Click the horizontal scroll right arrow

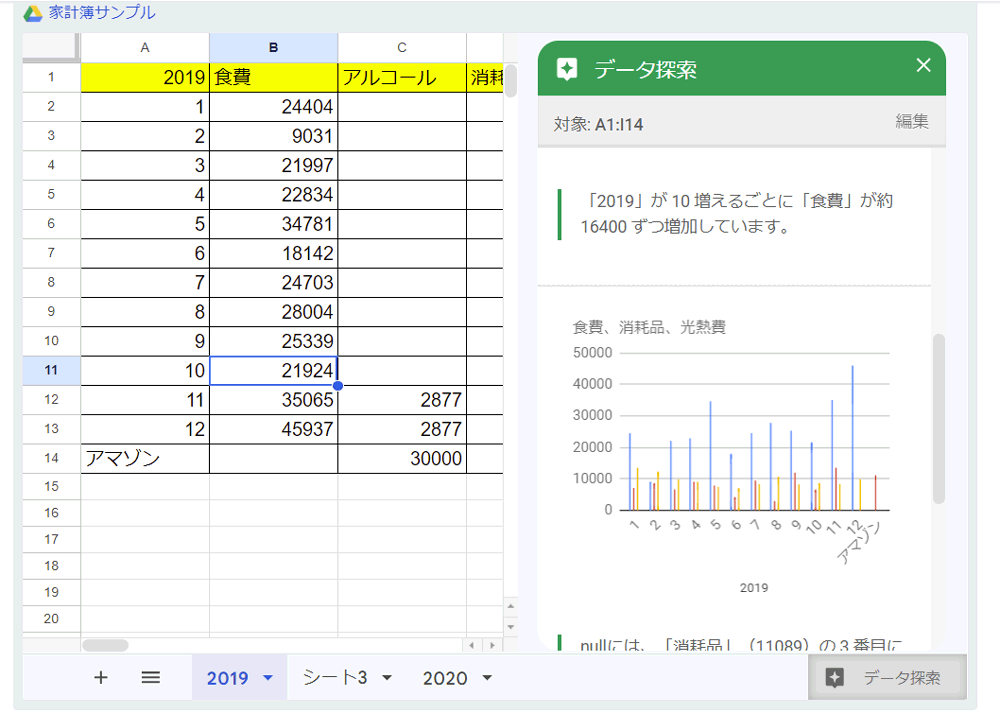coord(492,645)
